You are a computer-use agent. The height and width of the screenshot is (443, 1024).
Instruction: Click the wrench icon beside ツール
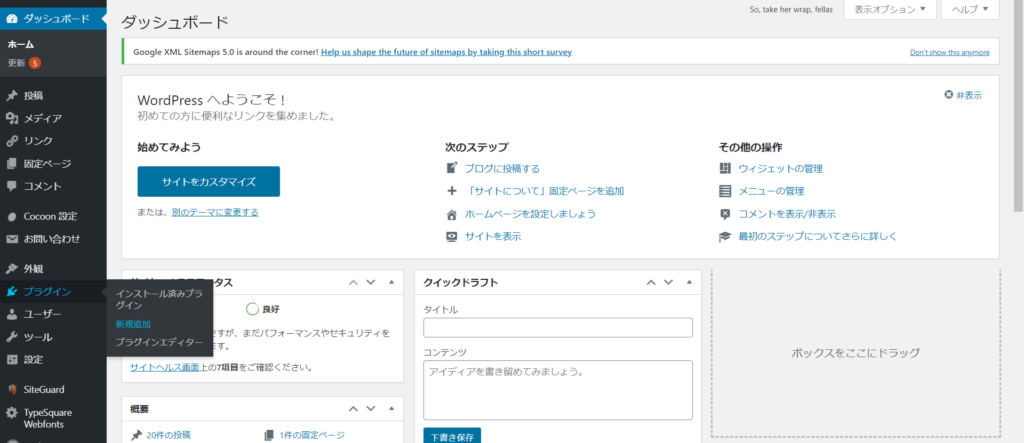pos(11,337)
